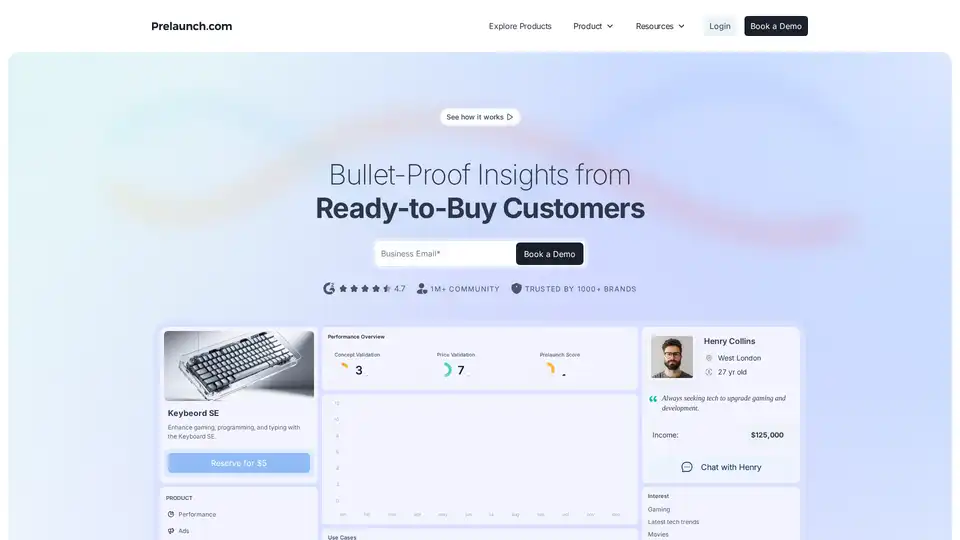Click the Reserve for $5 button
Image resolution: width=960 pixels, height=540 pixels.
[x=239, y=463]
